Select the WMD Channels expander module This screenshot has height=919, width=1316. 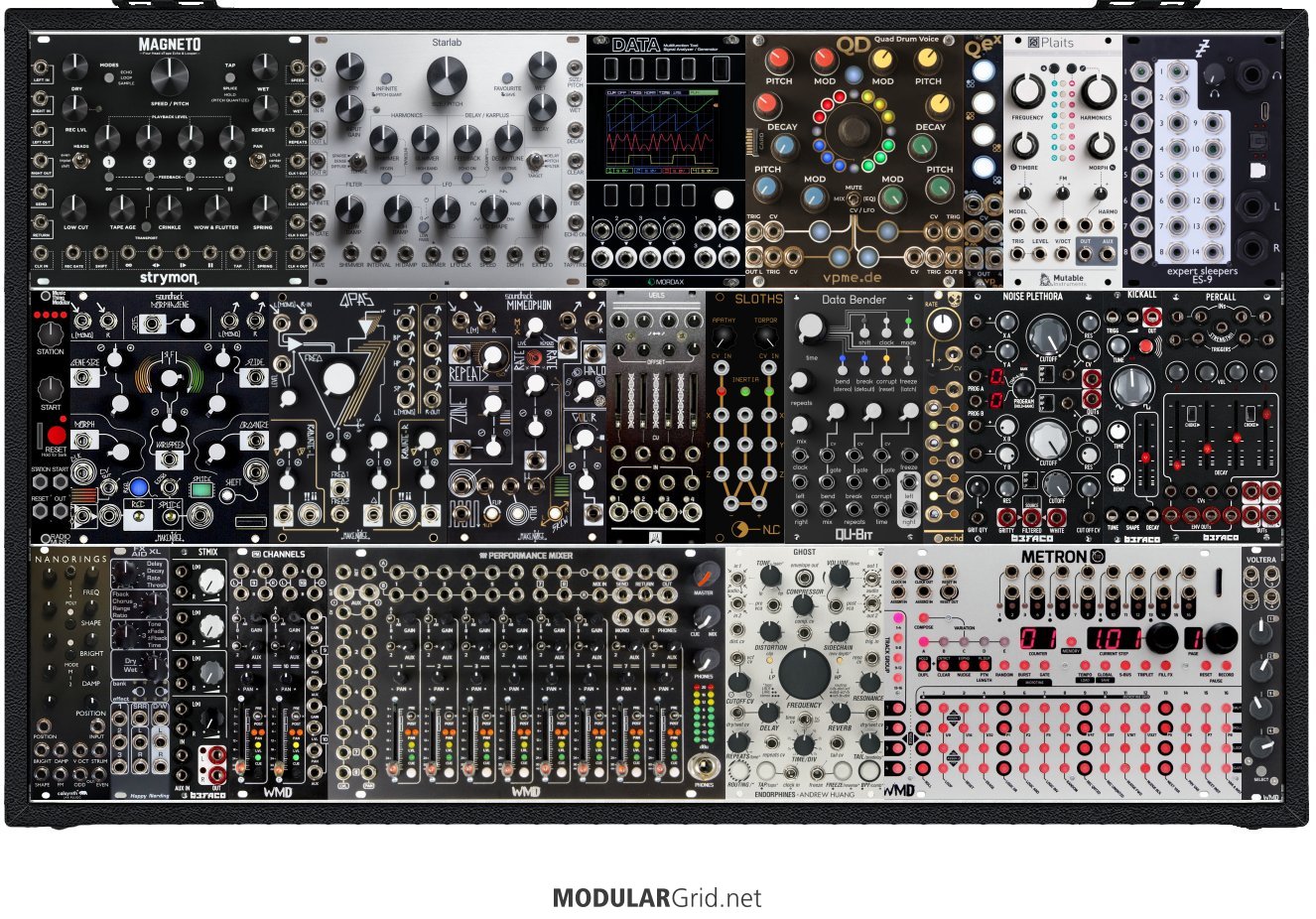(279, 673)
